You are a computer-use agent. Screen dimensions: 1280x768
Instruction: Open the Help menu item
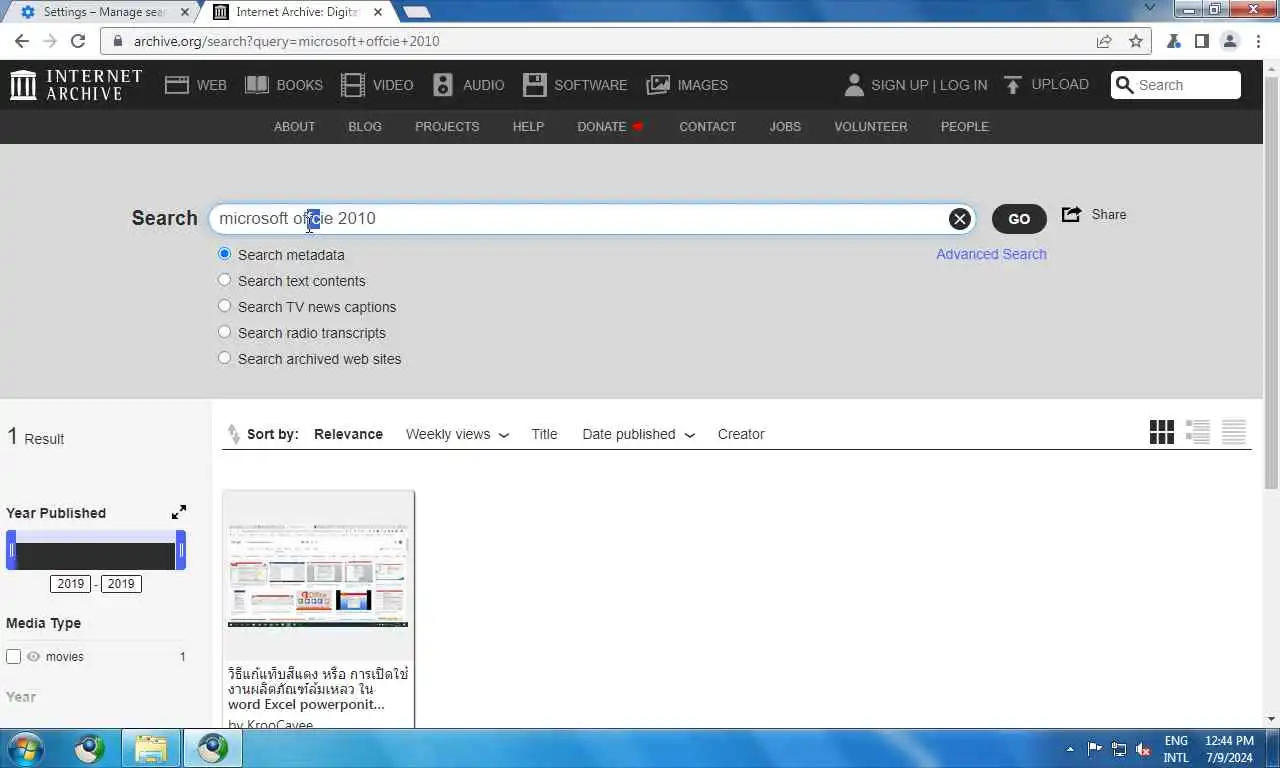[x=528, y=127]
